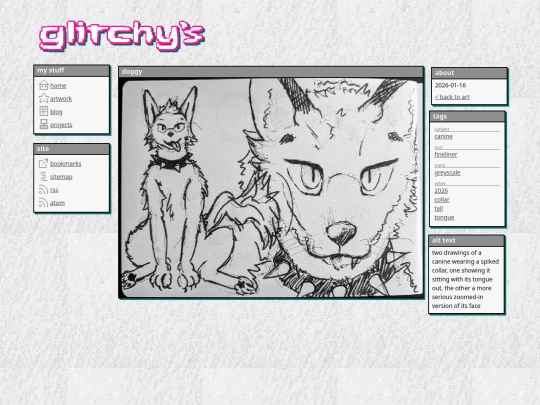Go to the artwork page

point(61,99)
